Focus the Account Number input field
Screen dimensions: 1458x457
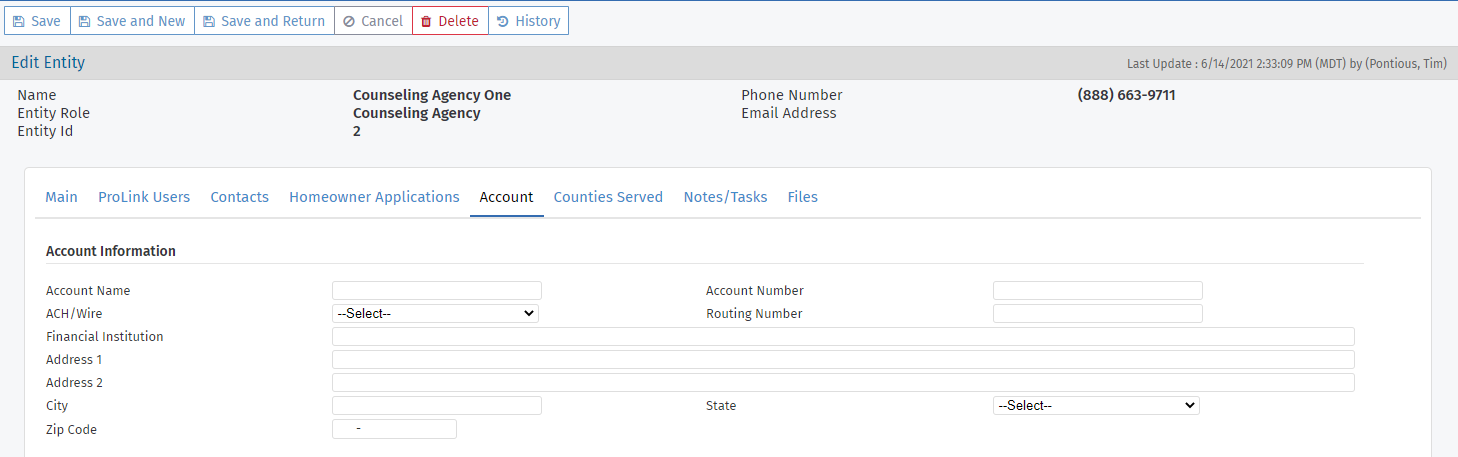pos(1097,291)
